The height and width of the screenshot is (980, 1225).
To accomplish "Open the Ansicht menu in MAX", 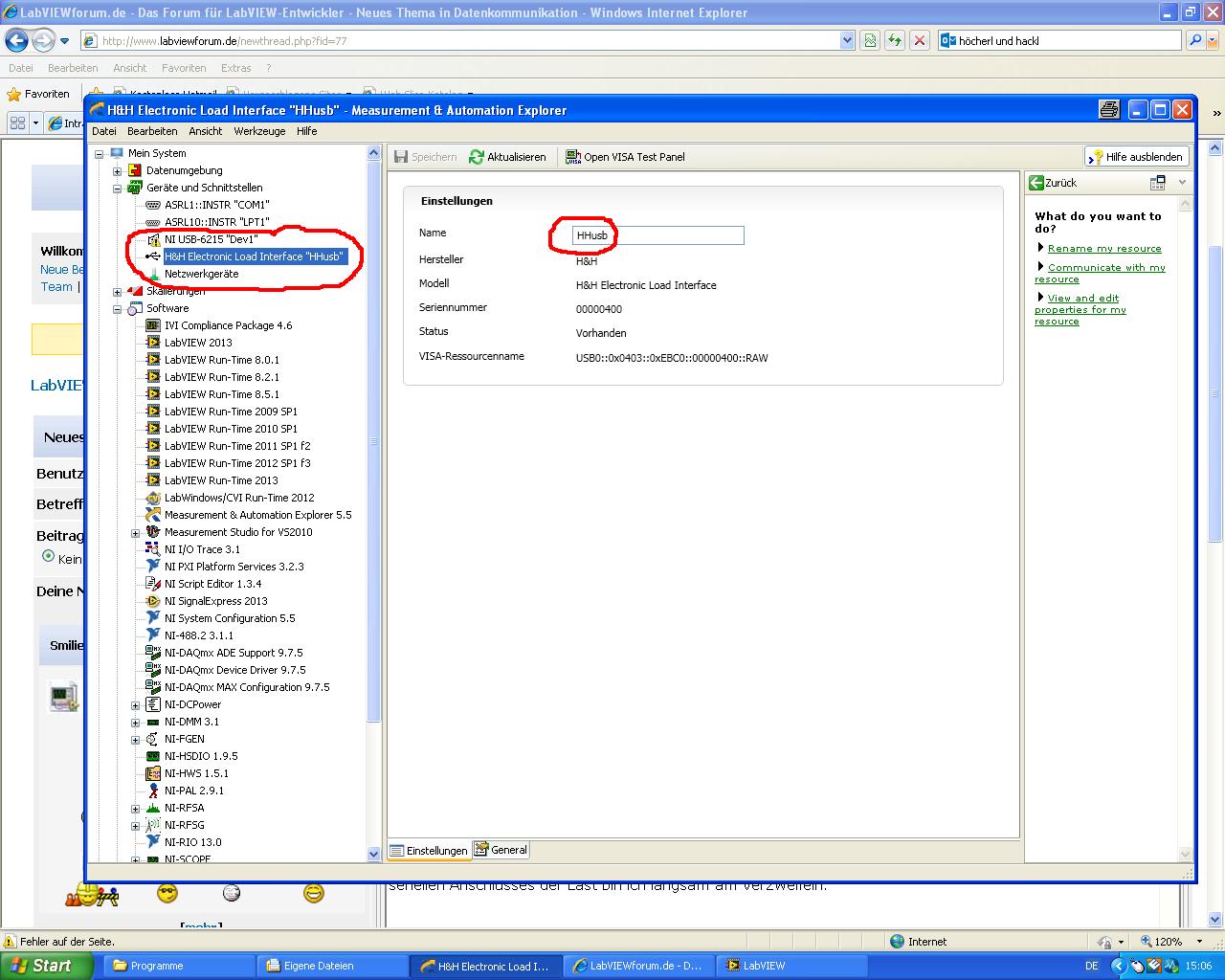I will [x=206, y=131].
